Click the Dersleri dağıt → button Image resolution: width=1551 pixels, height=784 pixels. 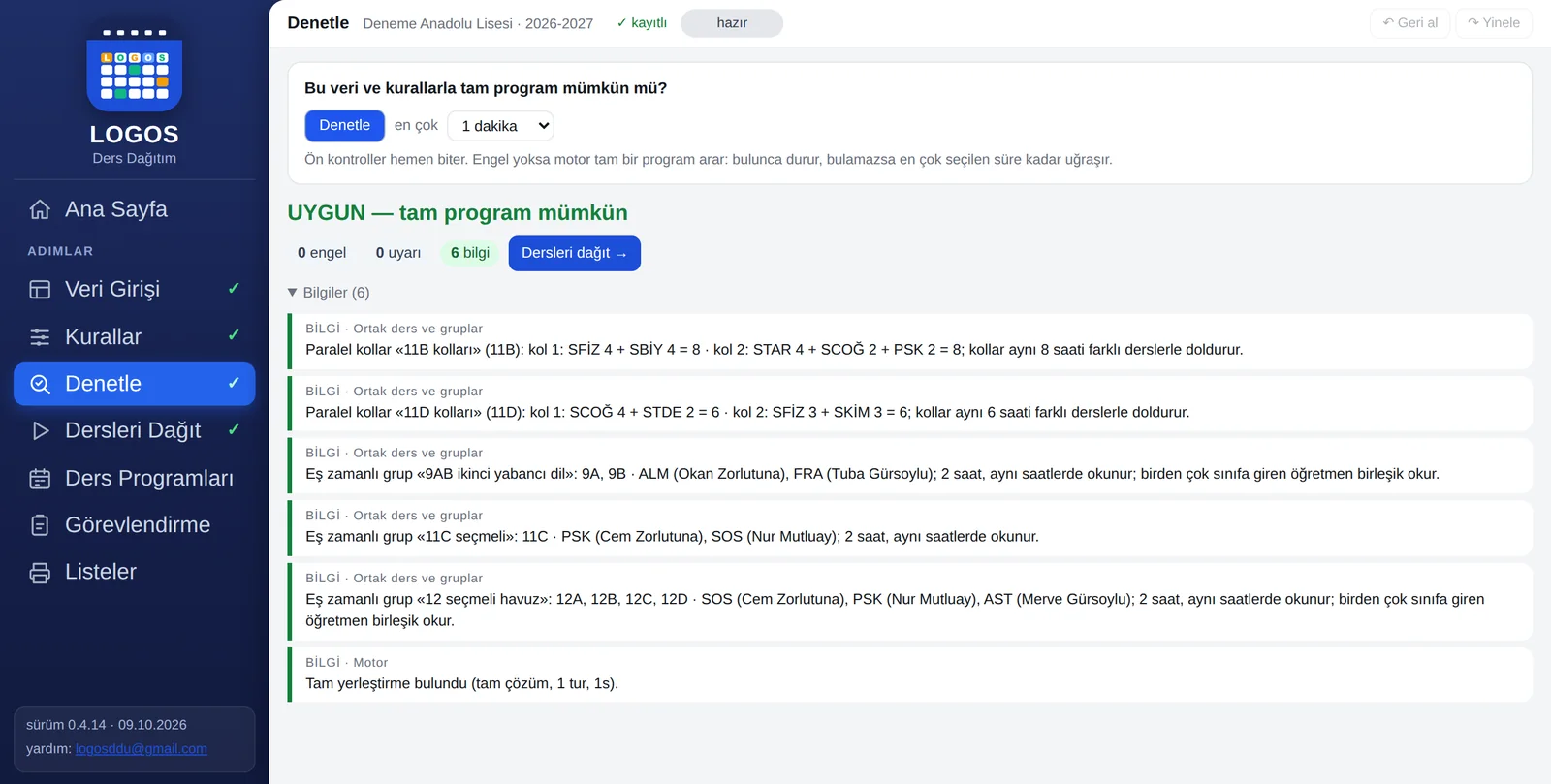pyautogui.click(x=574, y=253)
